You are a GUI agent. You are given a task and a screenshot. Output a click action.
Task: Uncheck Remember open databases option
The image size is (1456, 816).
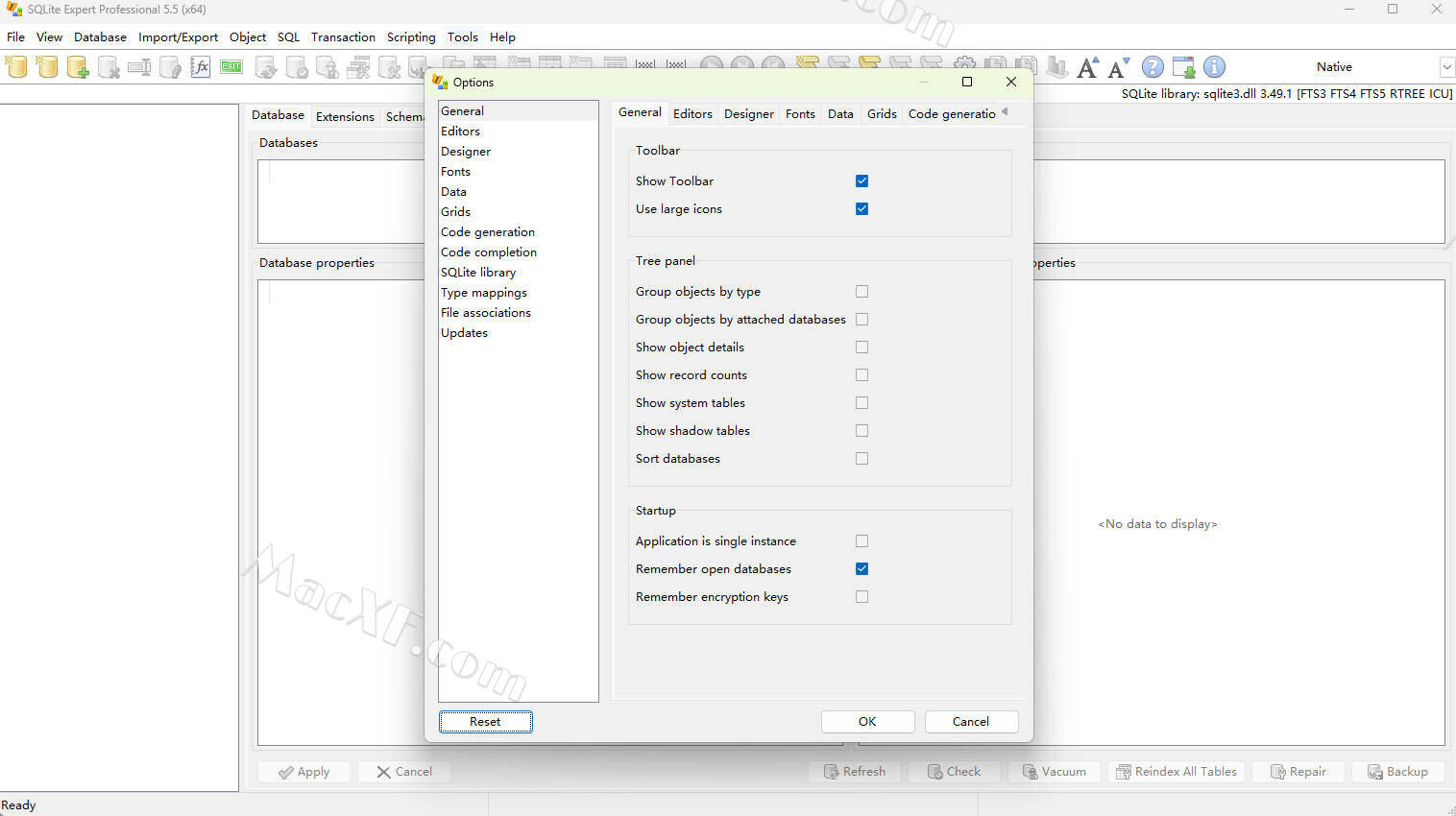pyautogui.click(x=861, y=568)
